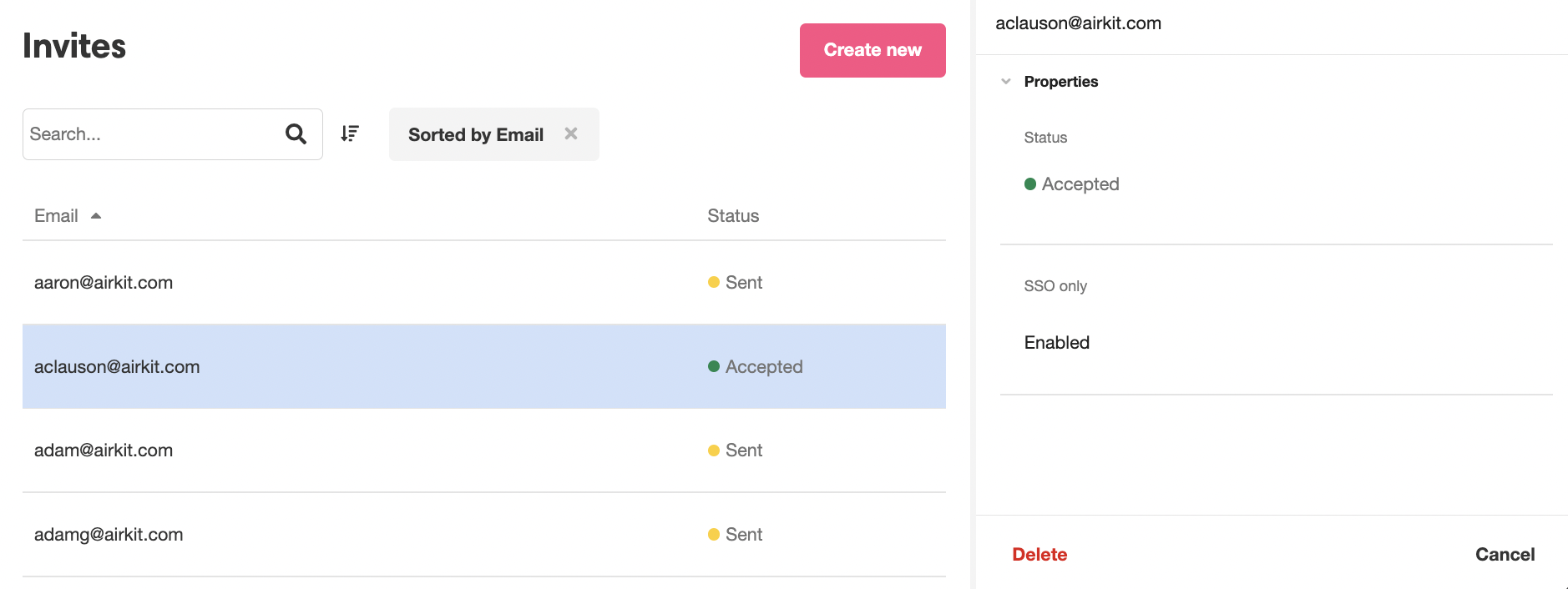Click the Email column sort arrow

[x=96, y=216]
